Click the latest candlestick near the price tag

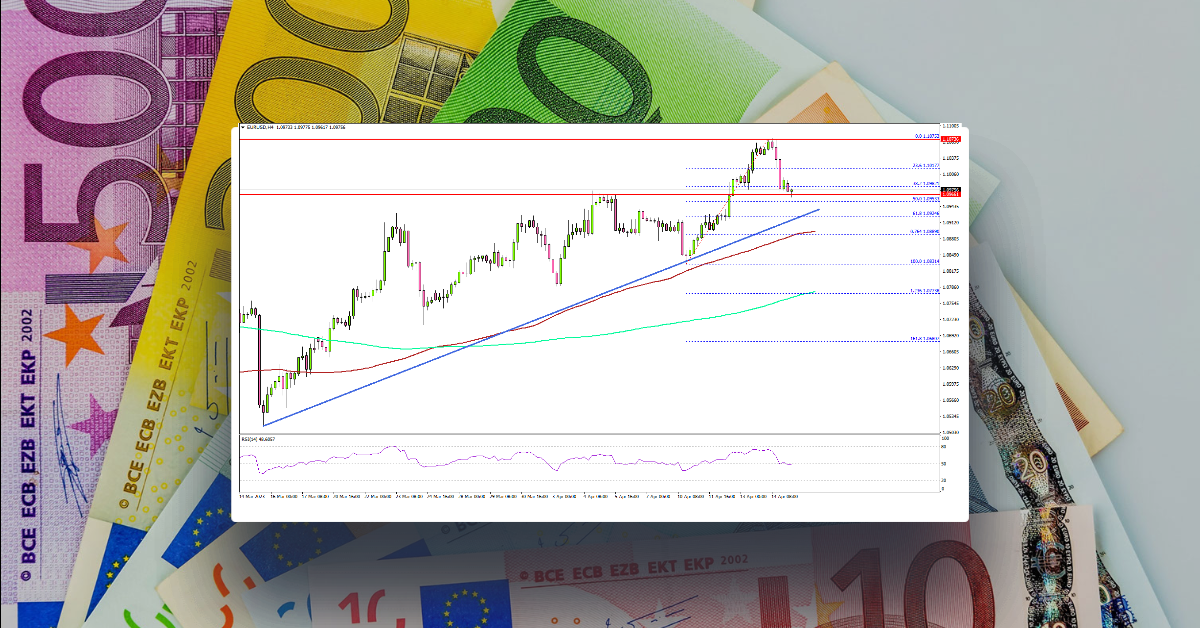790,190
